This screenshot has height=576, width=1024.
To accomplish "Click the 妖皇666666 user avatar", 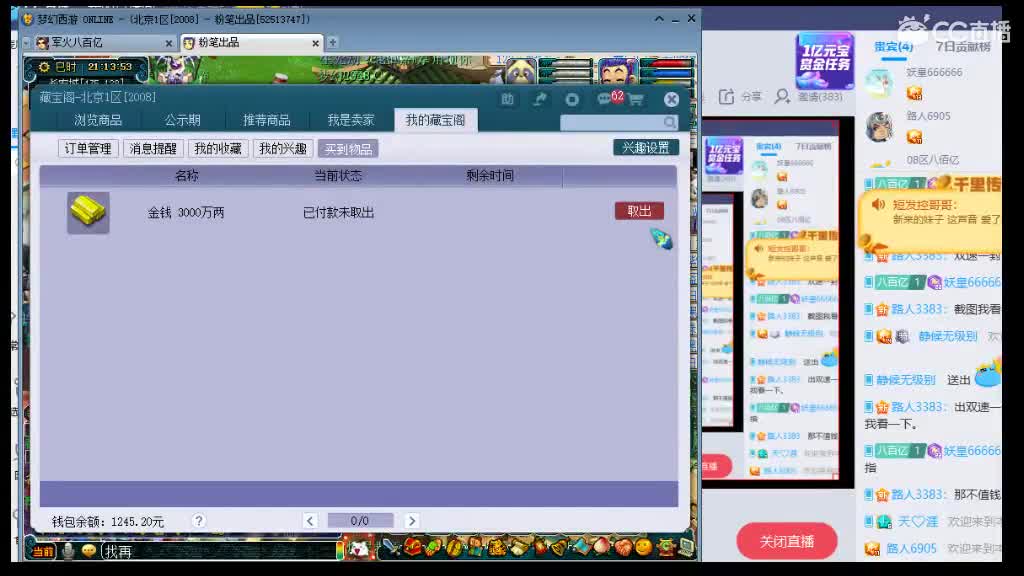I will (x=879, y=82).
